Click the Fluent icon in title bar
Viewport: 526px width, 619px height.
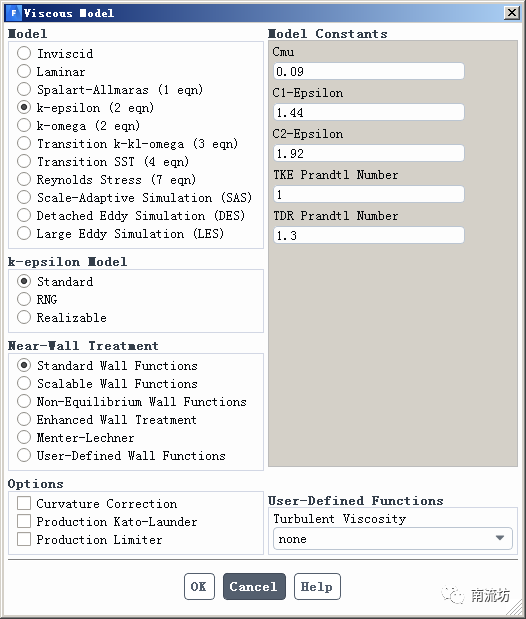pyautogui.click(x=14, y=13)
